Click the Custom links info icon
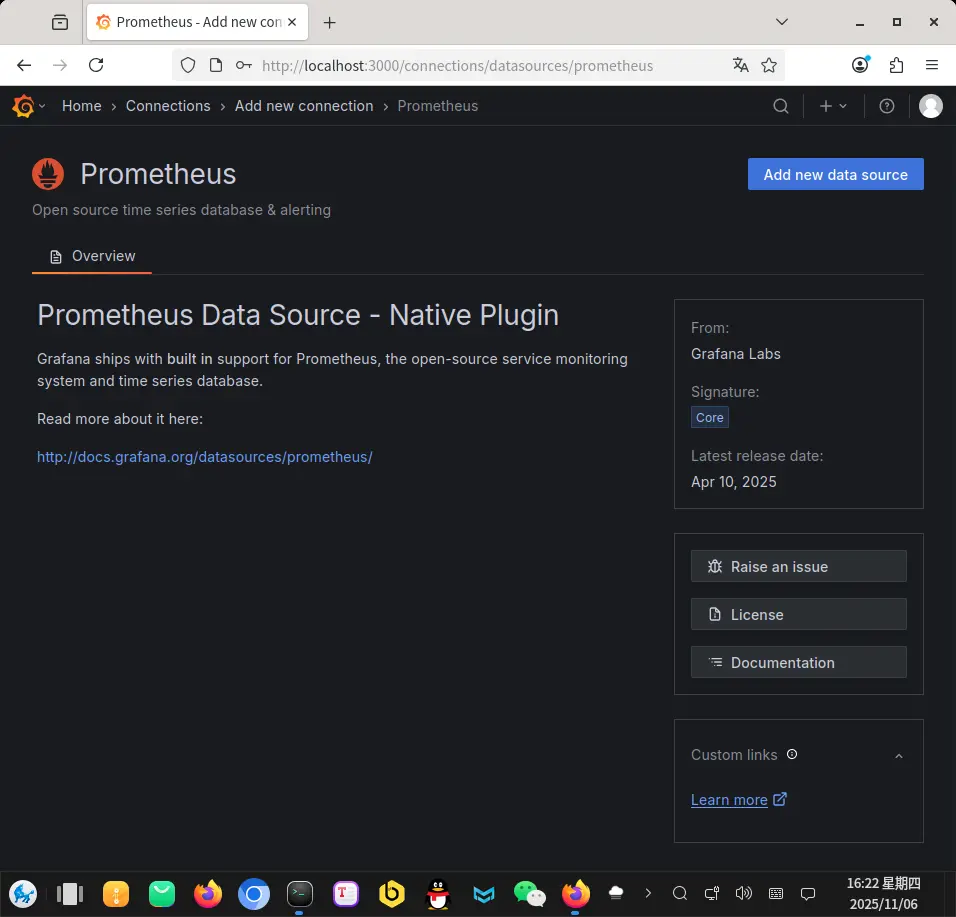This screenshot has height=917, width=956. (792, 755)
